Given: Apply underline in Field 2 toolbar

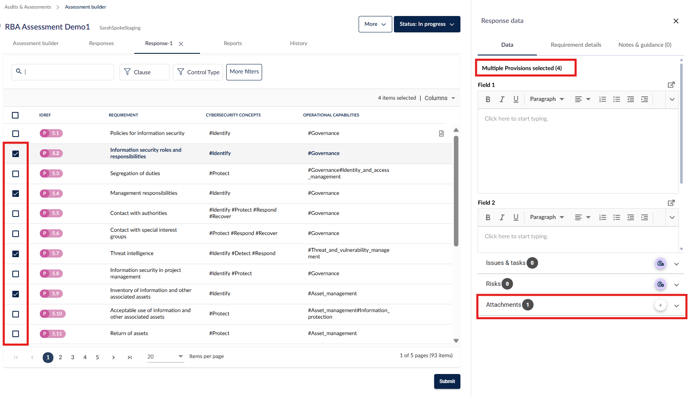Looking at the screenshot, I should [x=516, y=217].
